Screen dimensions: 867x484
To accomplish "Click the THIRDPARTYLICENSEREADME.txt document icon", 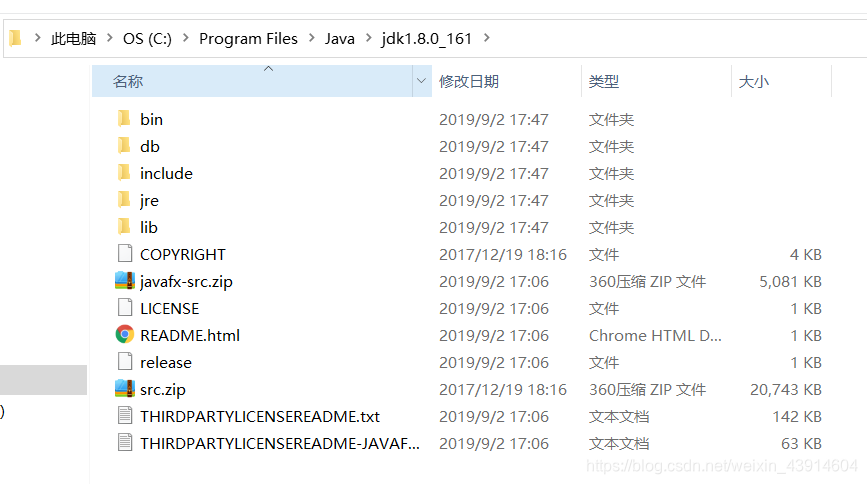I will coord(125,415).
